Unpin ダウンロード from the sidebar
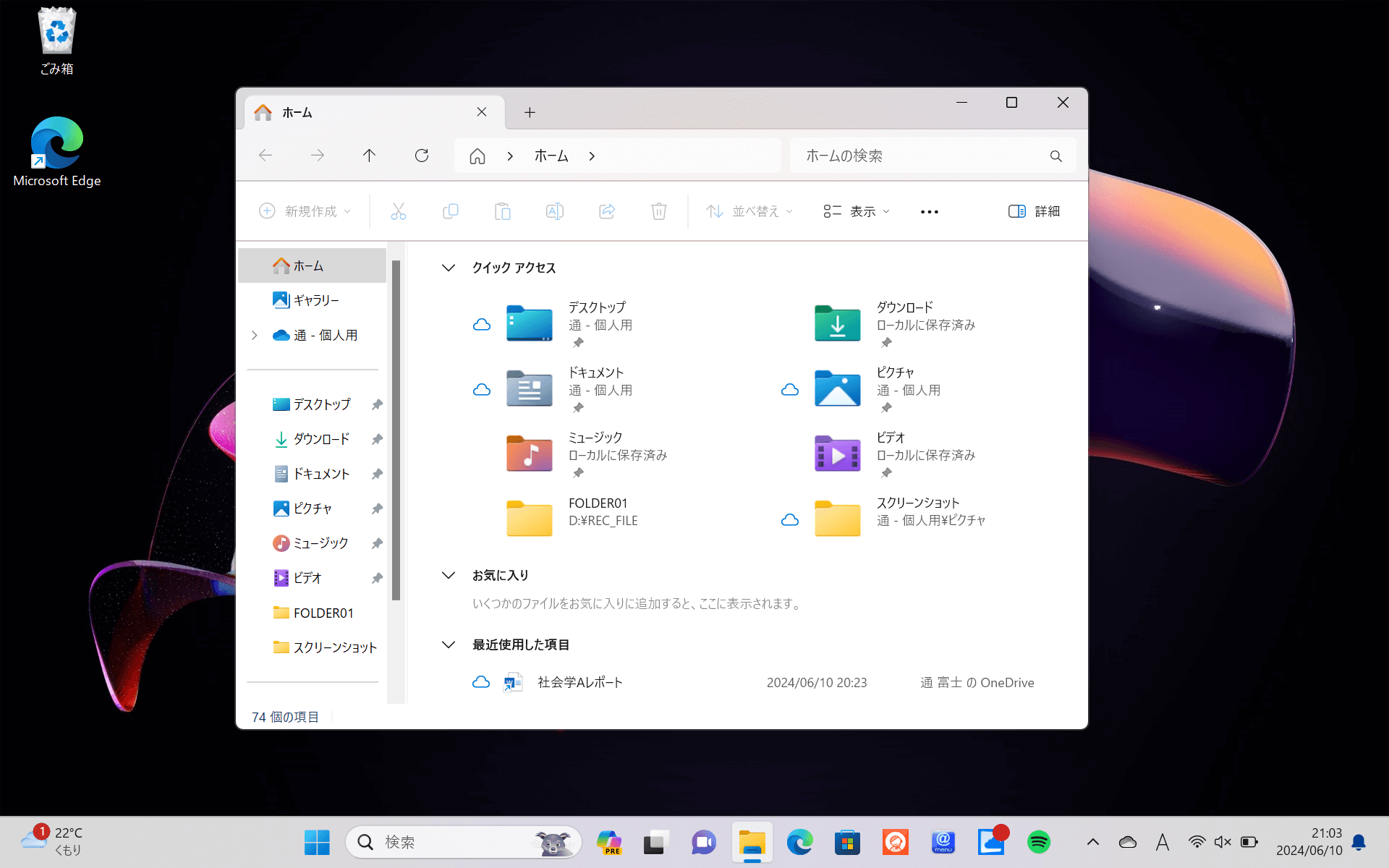This screenshot has height=868, width=1389. click(376, 438)
